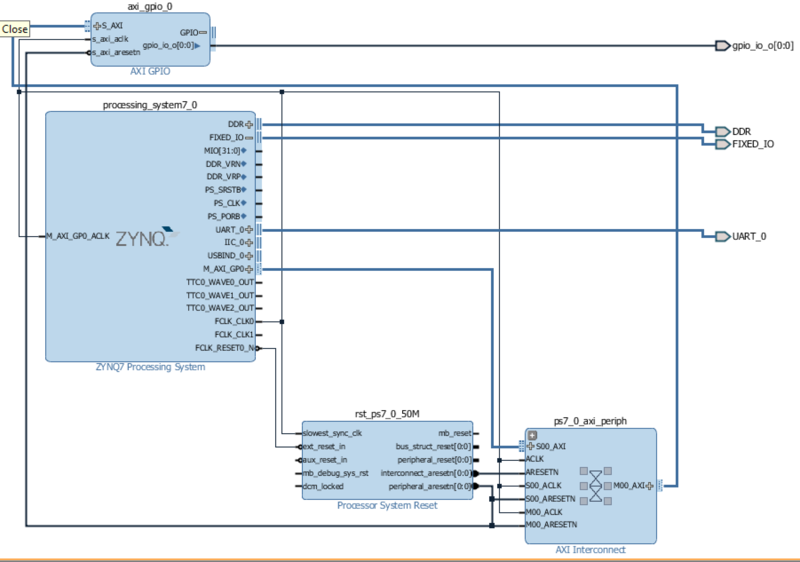Viewport: 800px width, 562px height.
Task: Select the mb_debug_sys_rst pin
Action: pyautogui.click(x=335, y=473)
